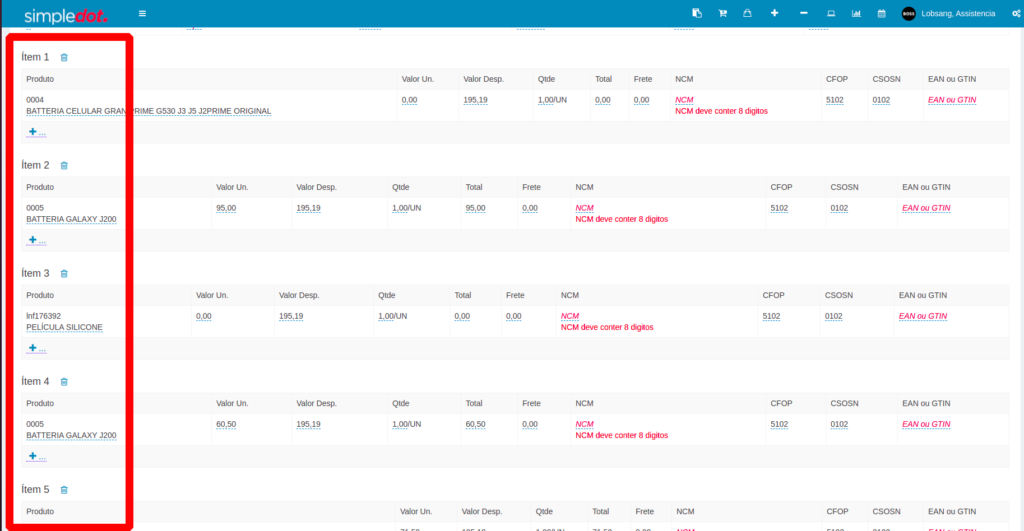Viewport: 1024px width, 531px height.
Task: Edit the NCM field of Ítem 1
Action: pos(684,100)
